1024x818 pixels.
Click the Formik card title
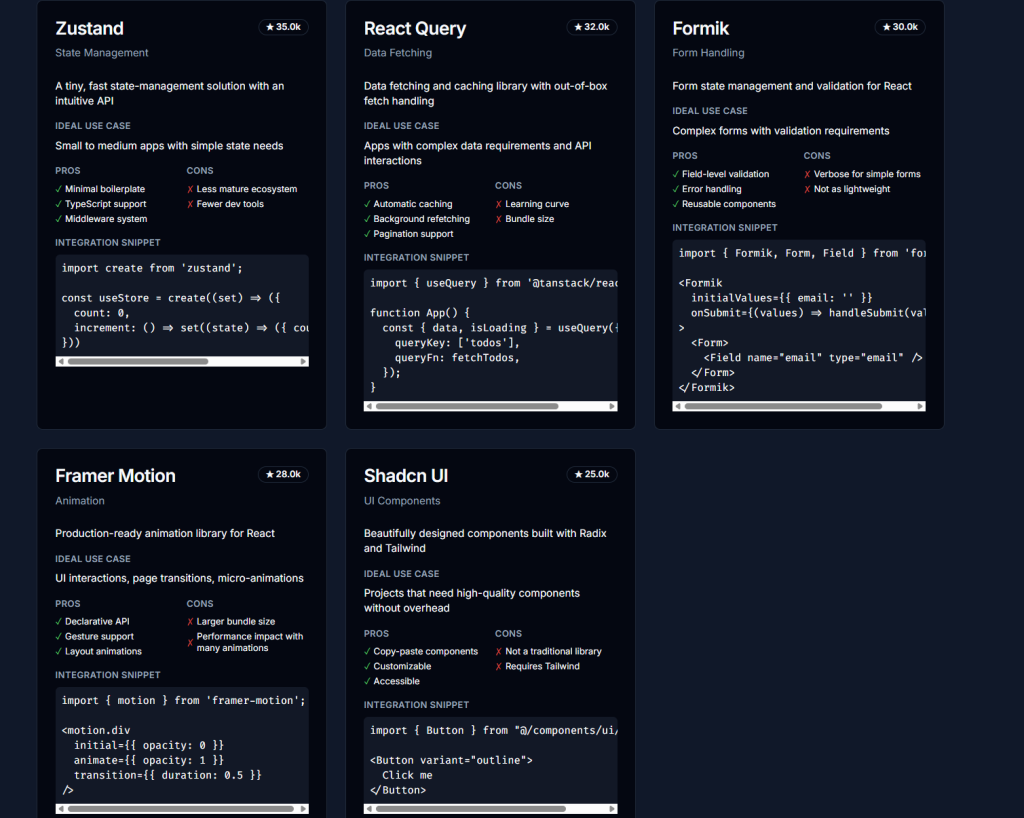pyautogui.click(x=700, y=28)
